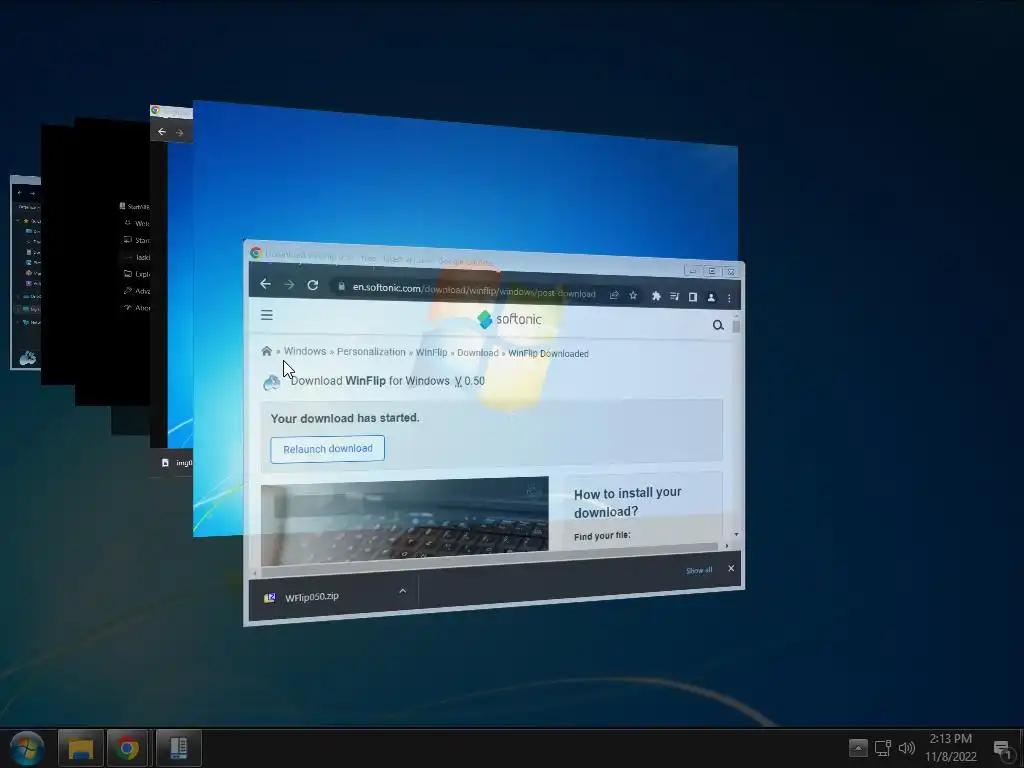This screenshot has height=768, width=1024.
Task: Click the 'How to install your download?' heading
Action: (x=627, y=502)
